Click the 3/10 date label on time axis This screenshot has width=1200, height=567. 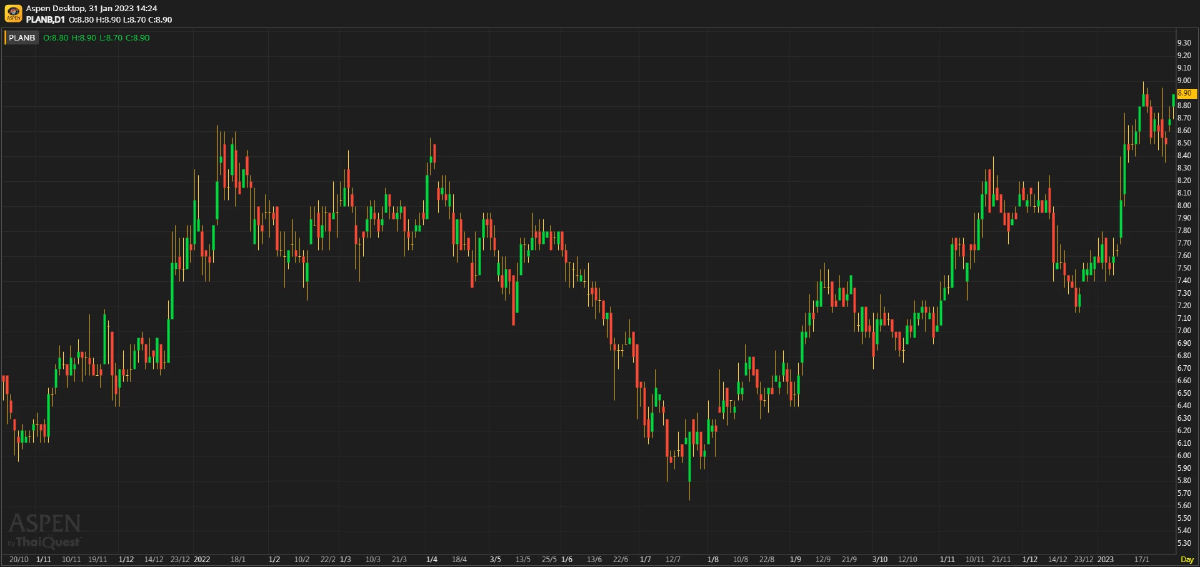tap(880, 558)
